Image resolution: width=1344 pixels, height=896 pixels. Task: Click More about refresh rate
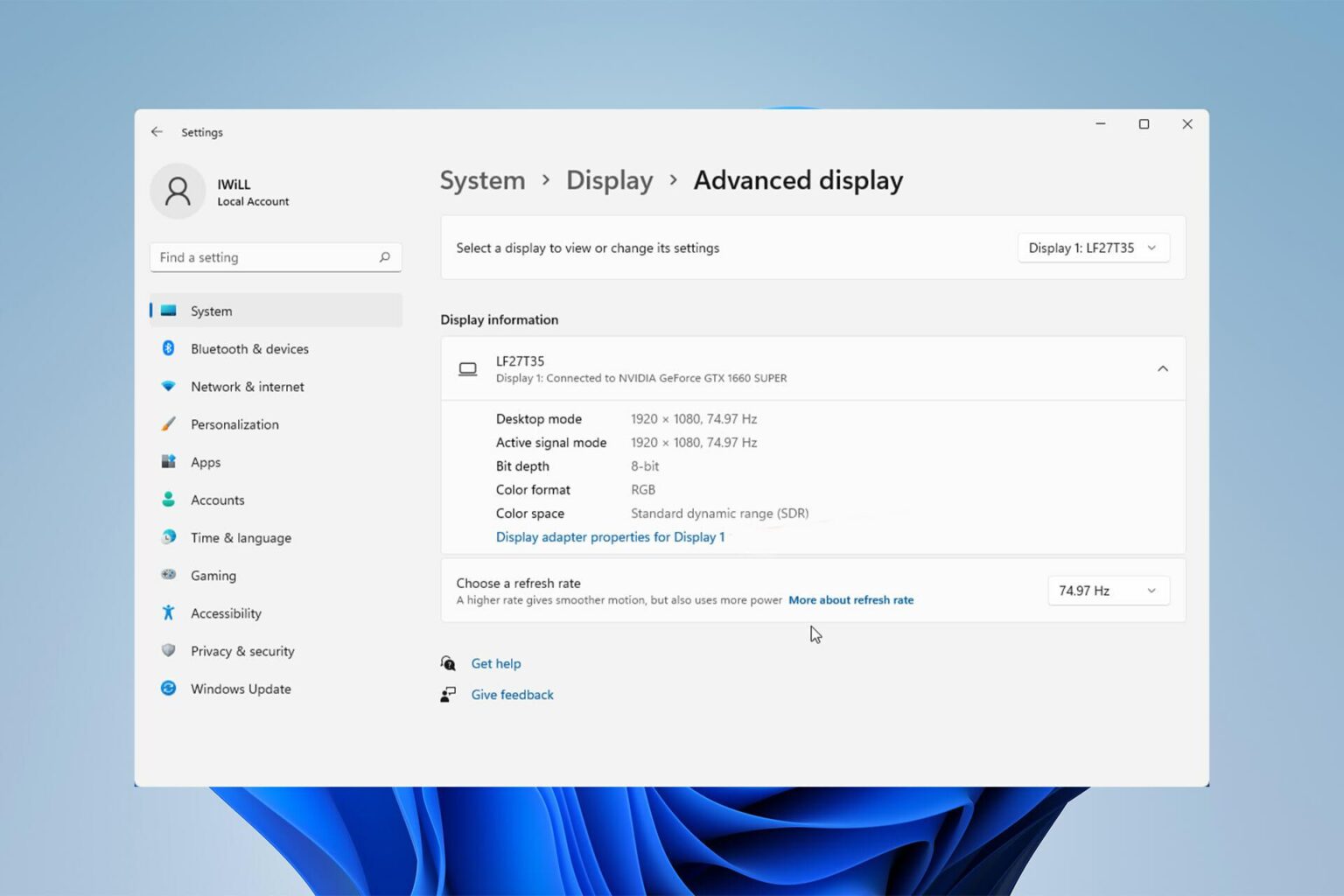[850, 600]
